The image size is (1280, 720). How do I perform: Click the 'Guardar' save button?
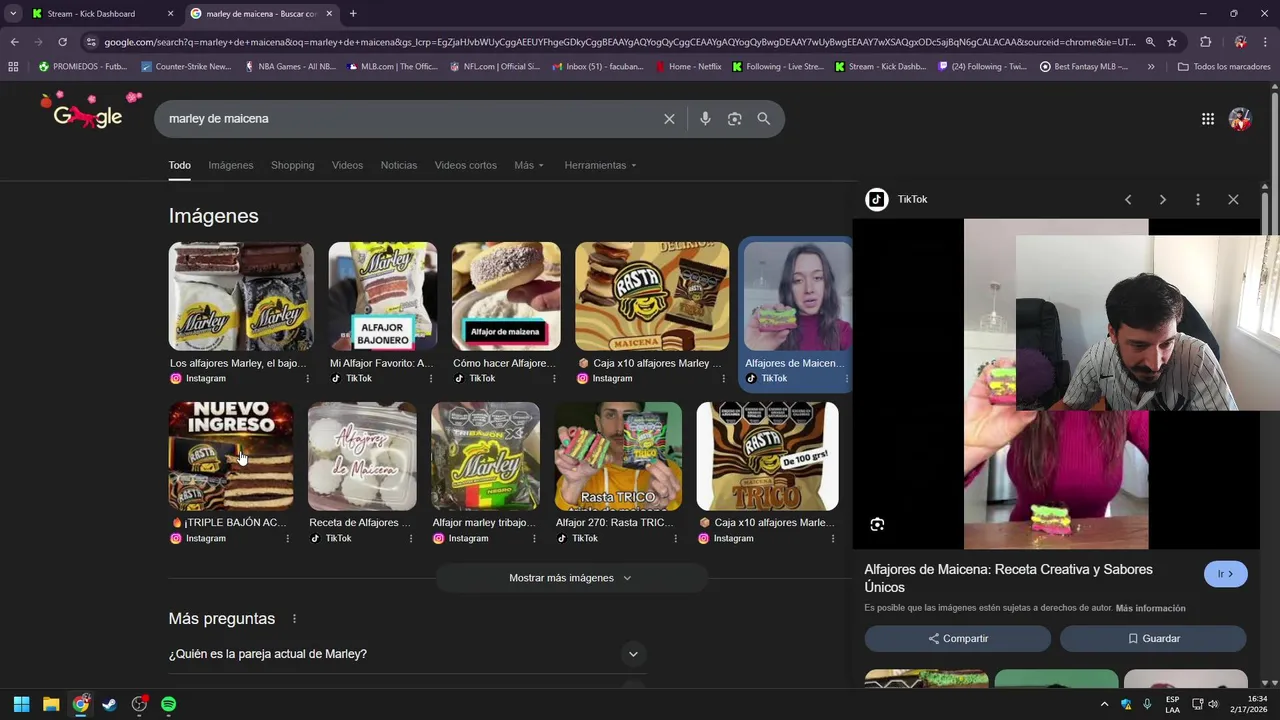(x=1153, y=639)
